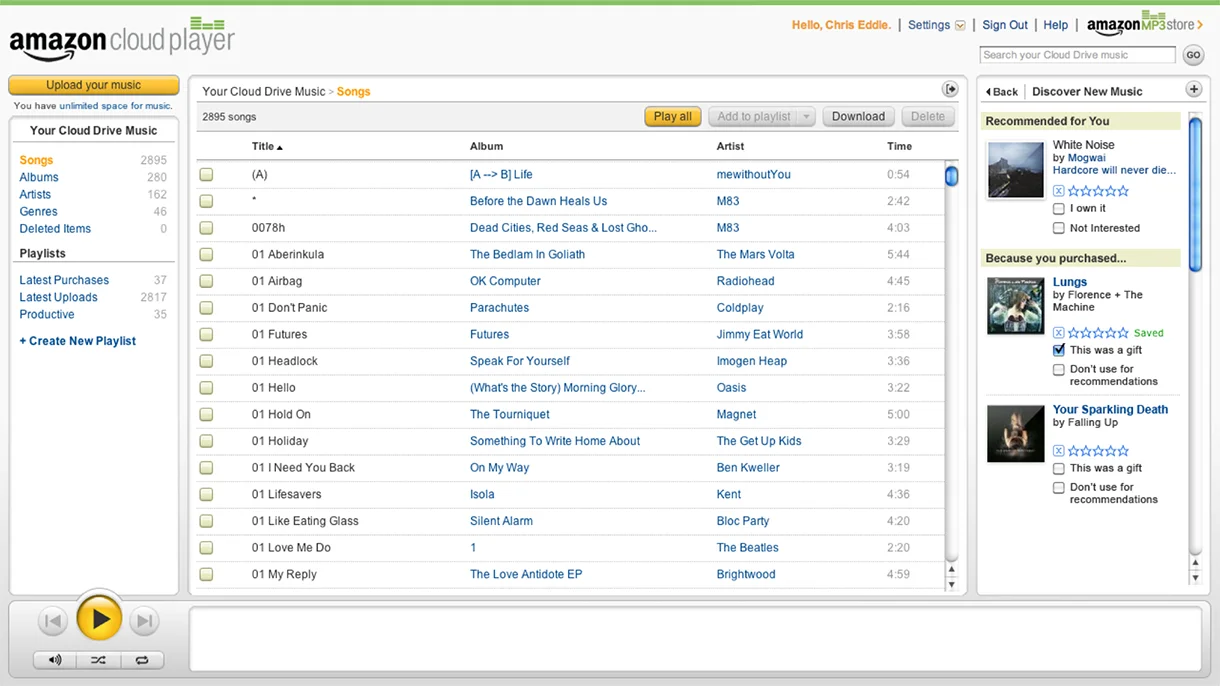Click the Amazon Cloud Player logo

click(x=122, y=40)
